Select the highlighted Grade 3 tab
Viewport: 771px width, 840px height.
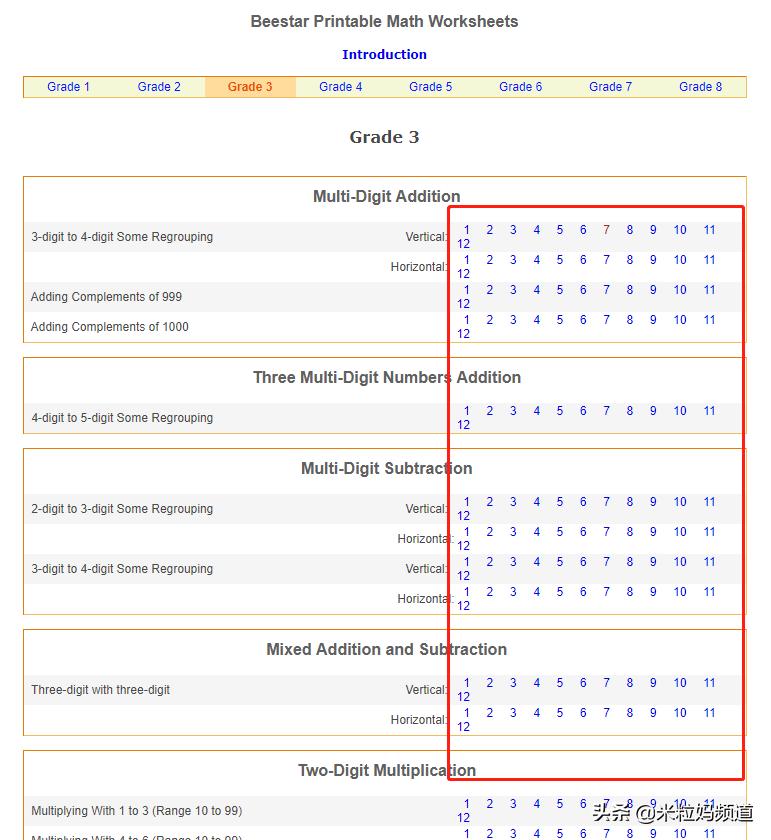(250, 87)
